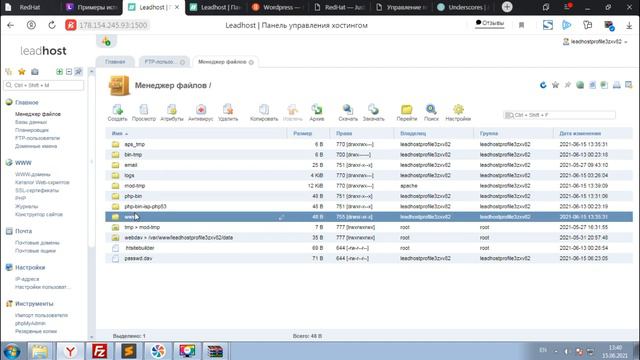
Task: Open Yandex Browser from the taskbar
Action: click(70, 351)
